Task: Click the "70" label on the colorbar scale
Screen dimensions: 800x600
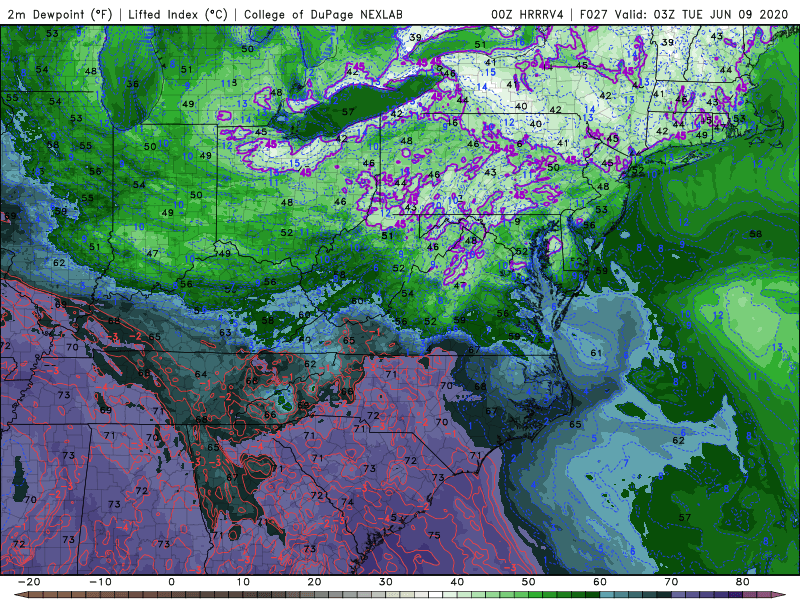Action: coord(671,582)
